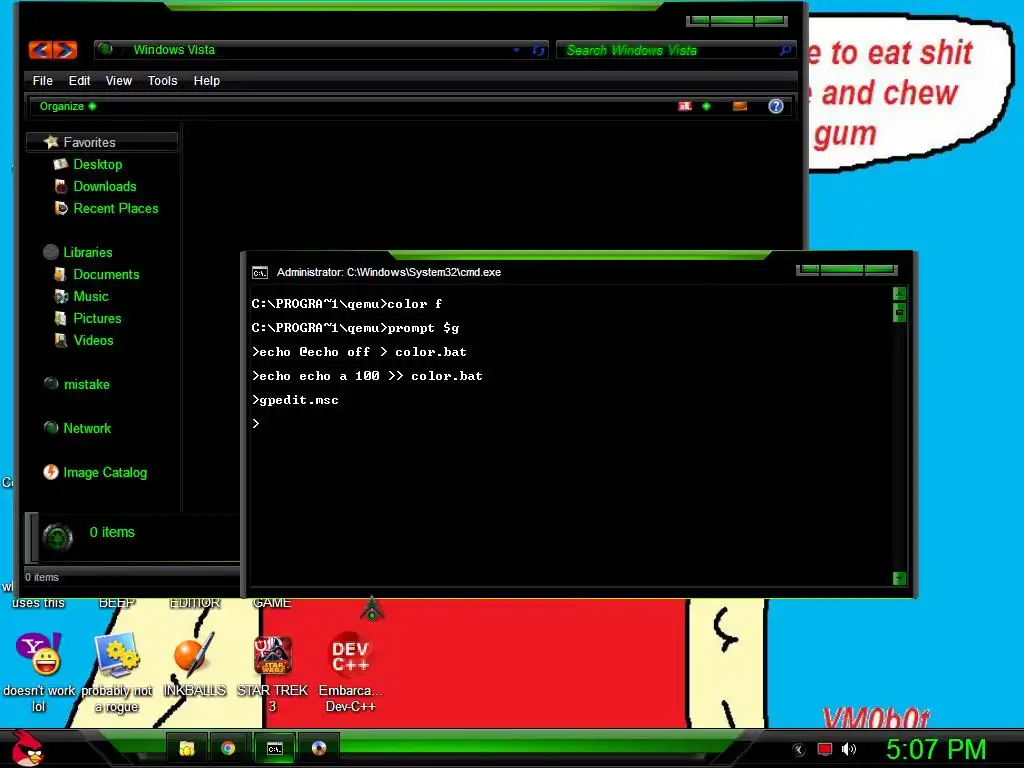Open Pictures library
The height and width of the screenshot is (768, 1024).
click(x=97, y=319)
